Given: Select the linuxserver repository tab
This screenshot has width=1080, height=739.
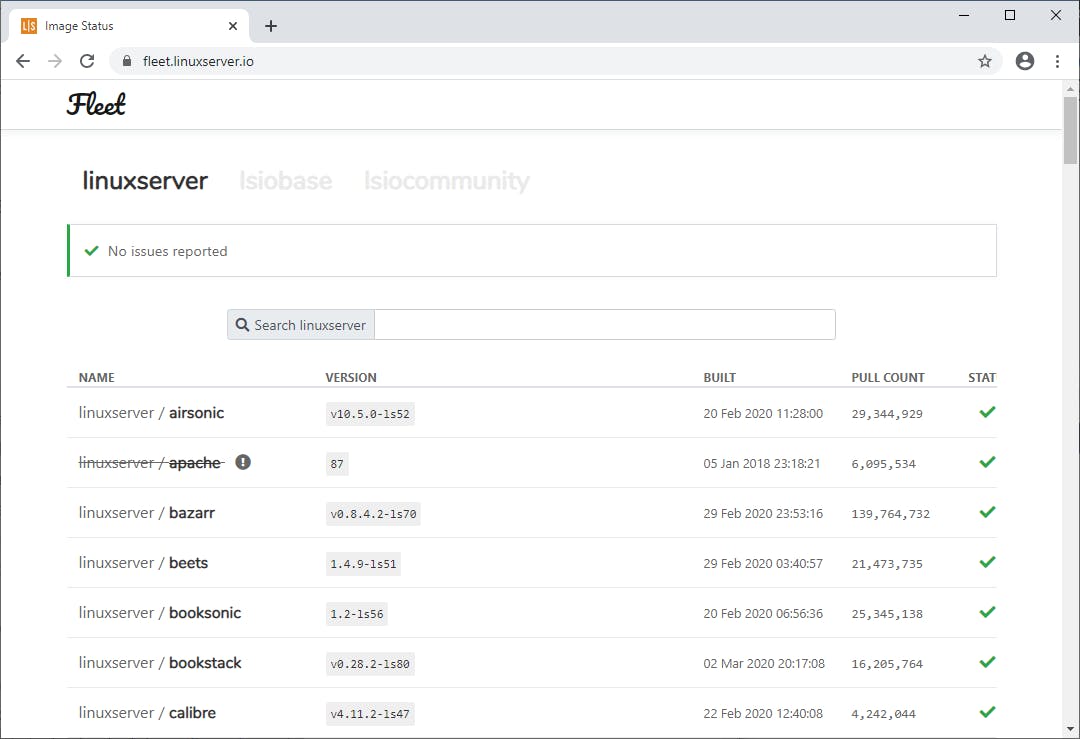Looking at the screenshot, I should point(145,180).
